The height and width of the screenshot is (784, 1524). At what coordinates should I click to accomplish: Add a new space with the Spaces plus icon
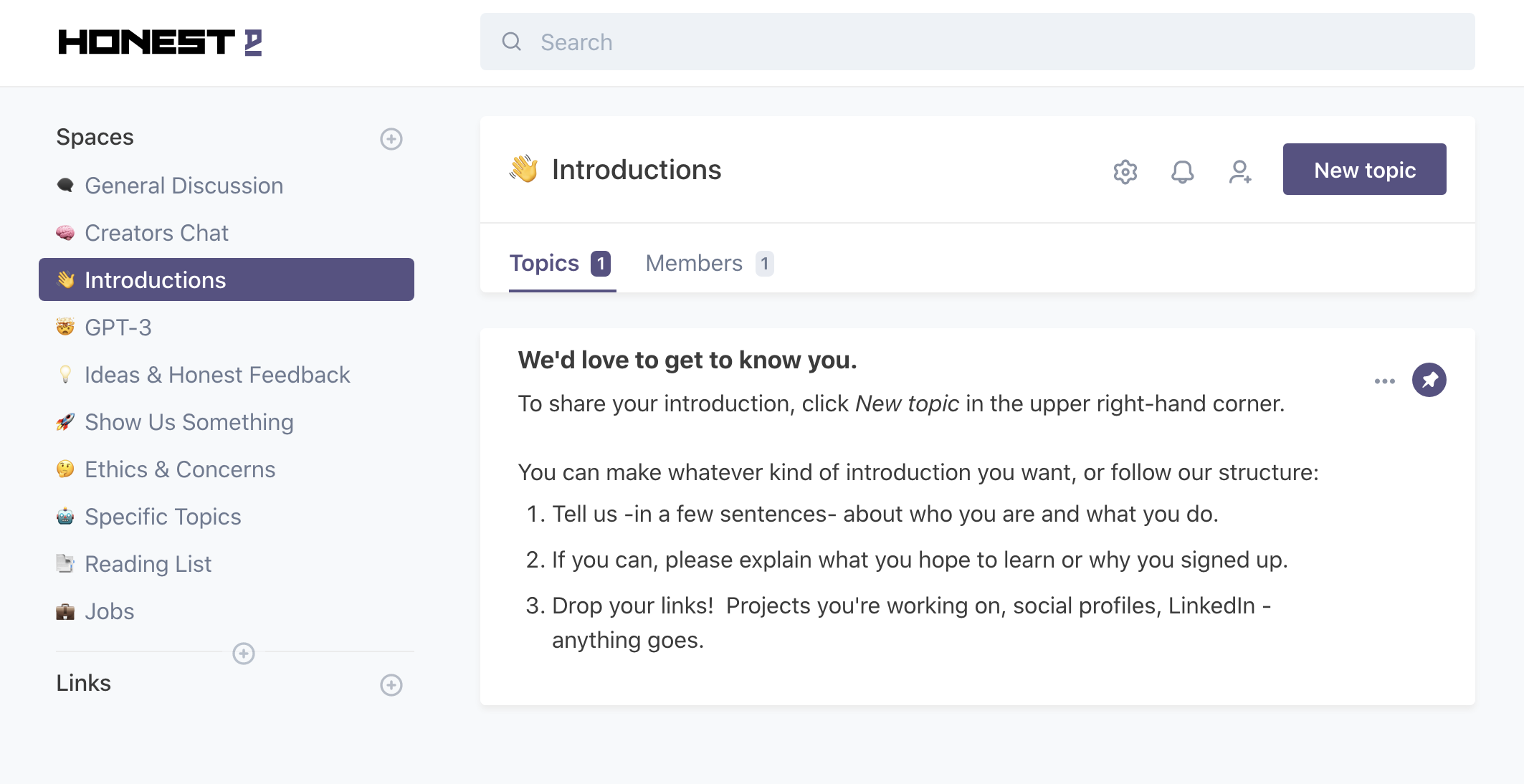(391, 138)
